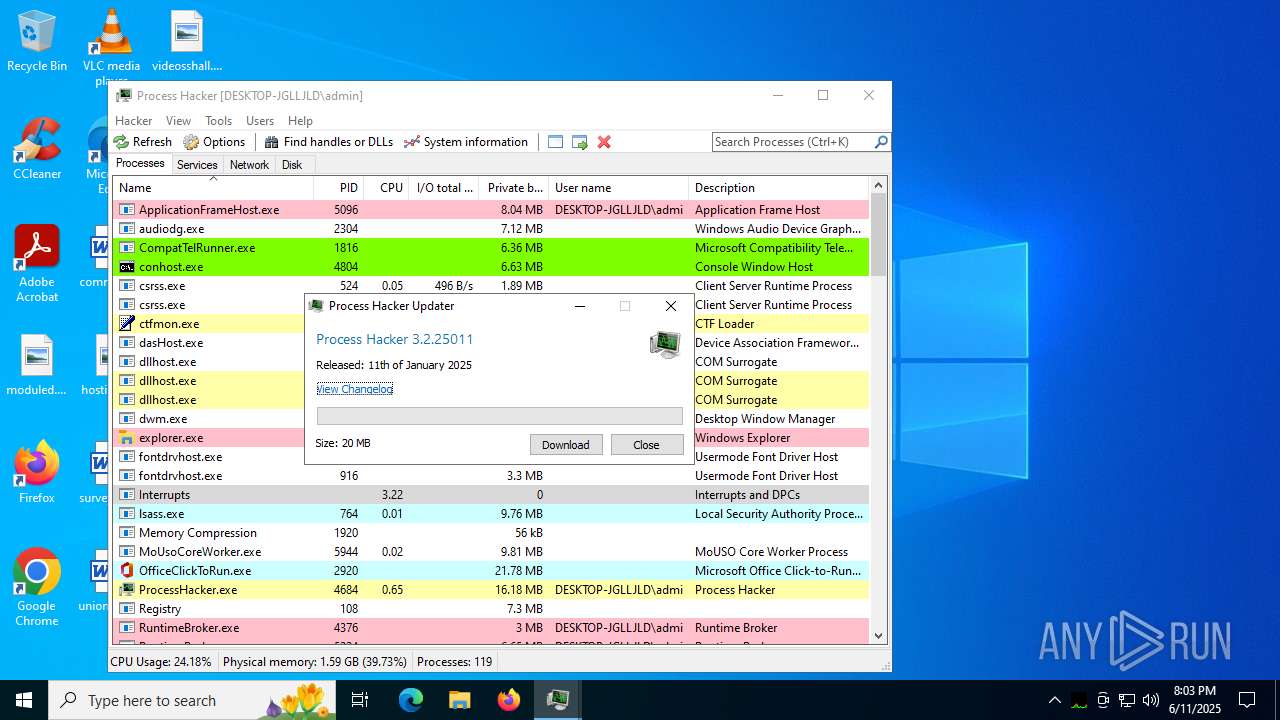This screenshot has width=1280, height=720.
Task: Click the conhost.exe console icon
Action: [127, 267]
